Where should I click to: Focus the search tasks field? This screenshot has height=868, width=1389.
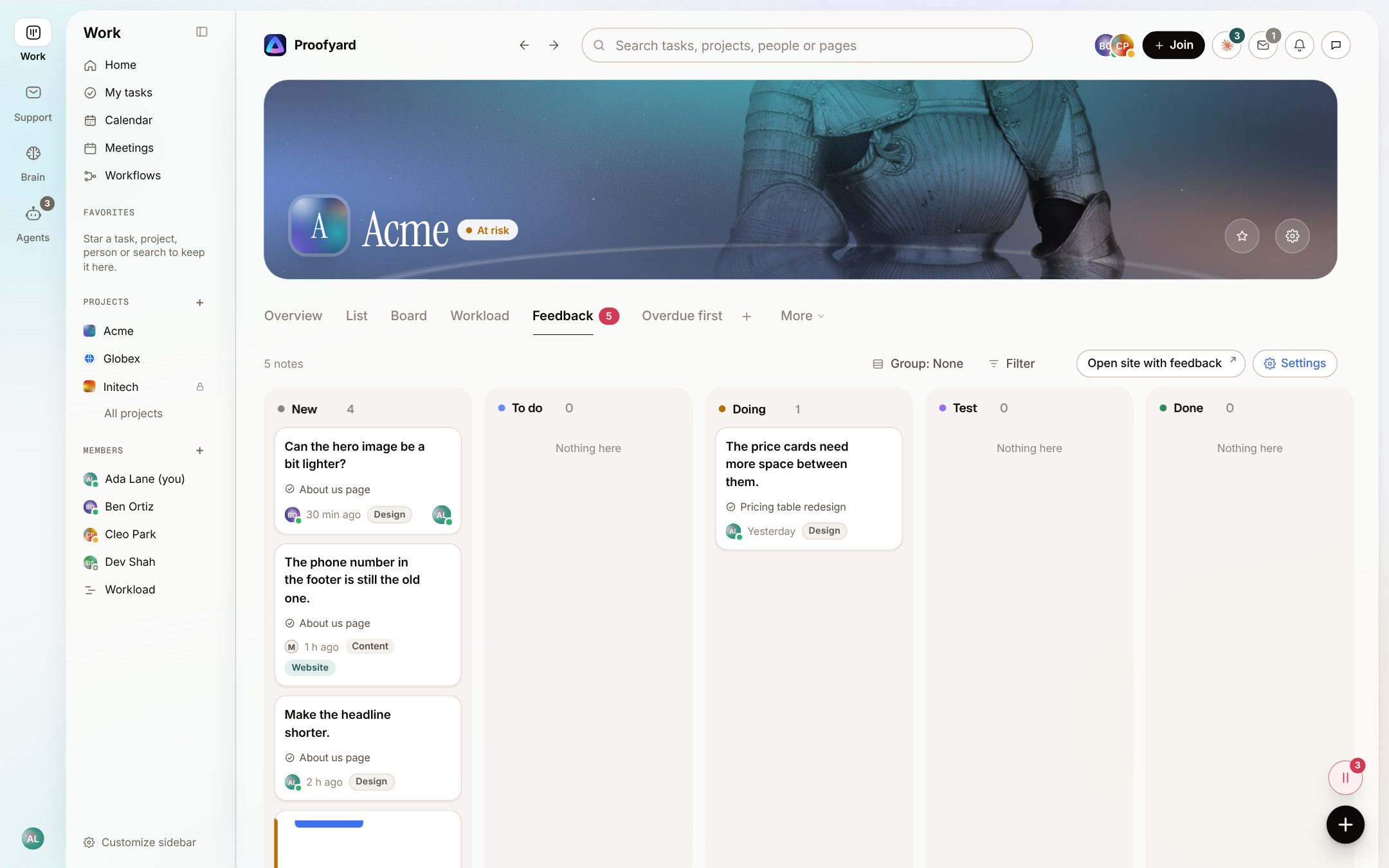tap(807, 45)
